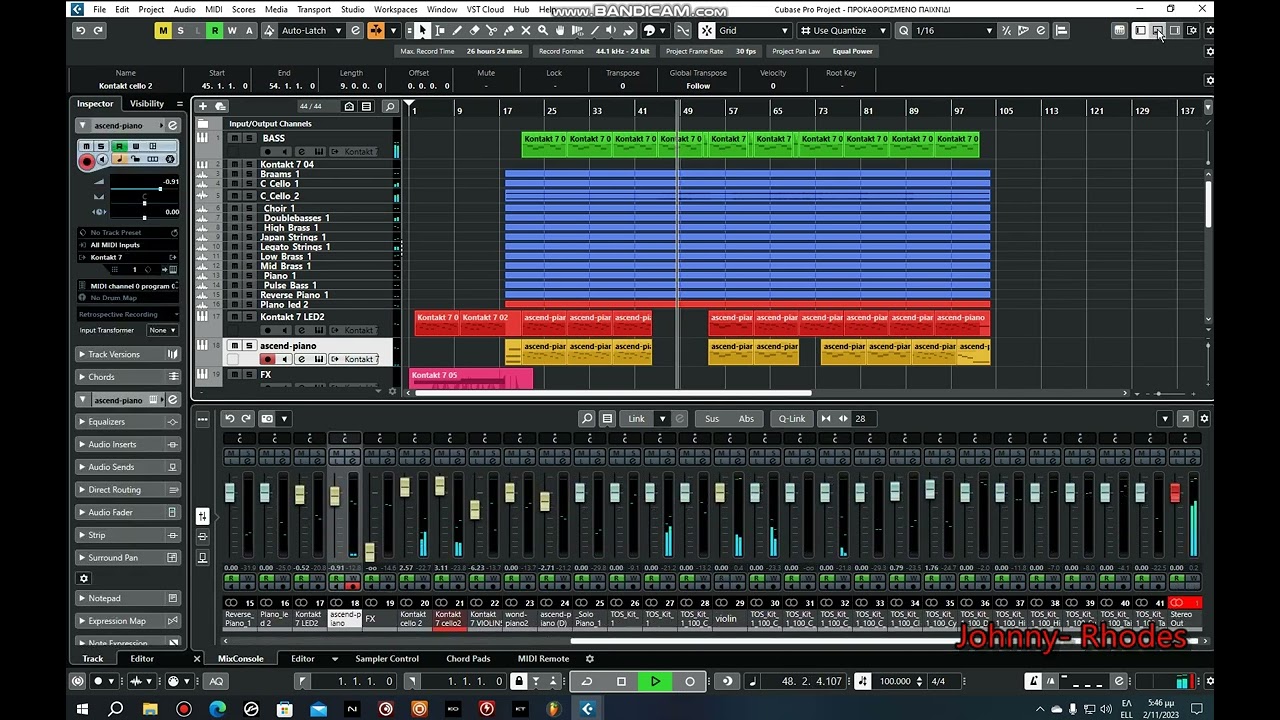The height and width of the screenshot is (720, 1280).
Task: Toggle the Snap on/off button
Action: point(707,31)
